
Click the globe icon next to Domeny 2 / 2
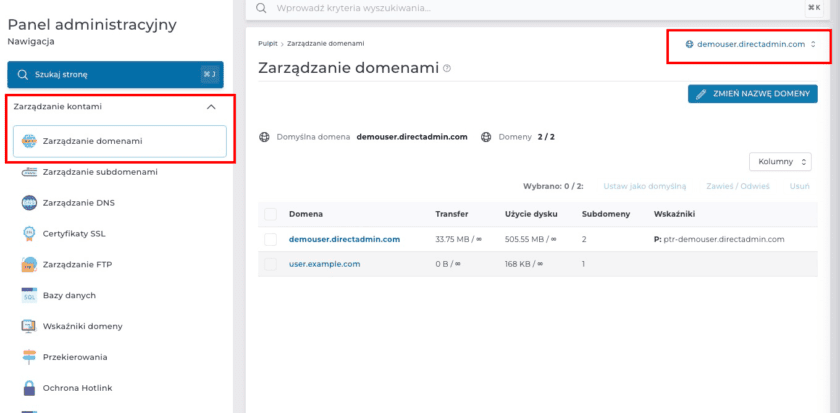486,137
